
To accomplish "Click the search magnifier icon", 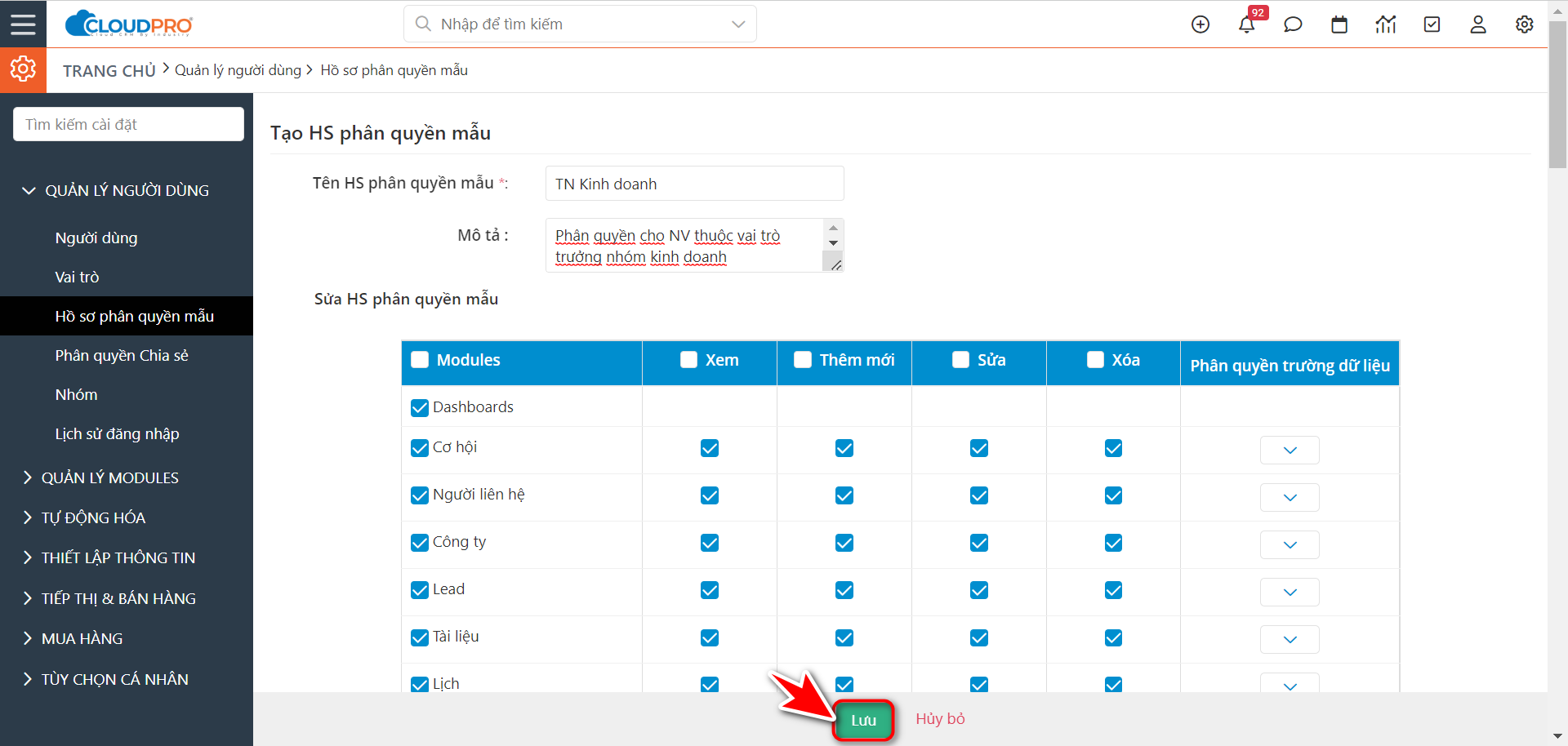I will [423, 24].
